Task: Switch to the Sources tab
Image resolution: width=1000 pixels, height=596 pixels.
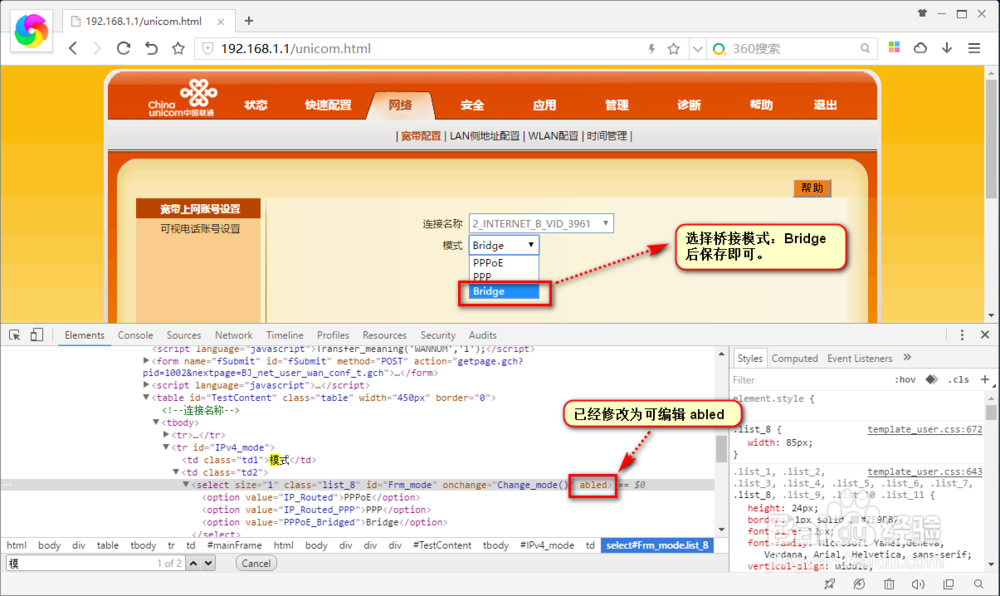Action: (184, 335)
